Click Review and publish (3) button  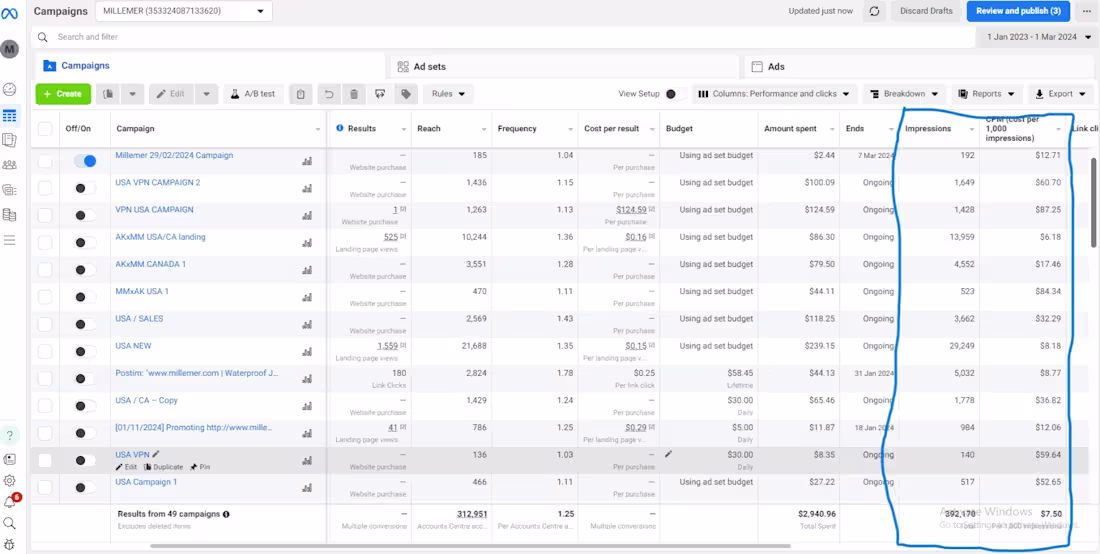click(1018, 11)
